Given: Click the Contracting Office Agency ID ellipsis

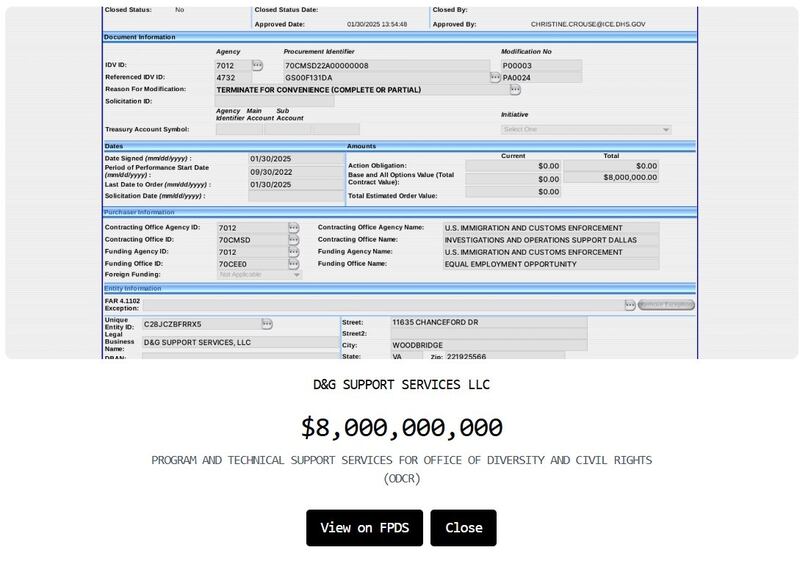Looking at the screenshot, I should pyautogui.click(x=294, y=228).
